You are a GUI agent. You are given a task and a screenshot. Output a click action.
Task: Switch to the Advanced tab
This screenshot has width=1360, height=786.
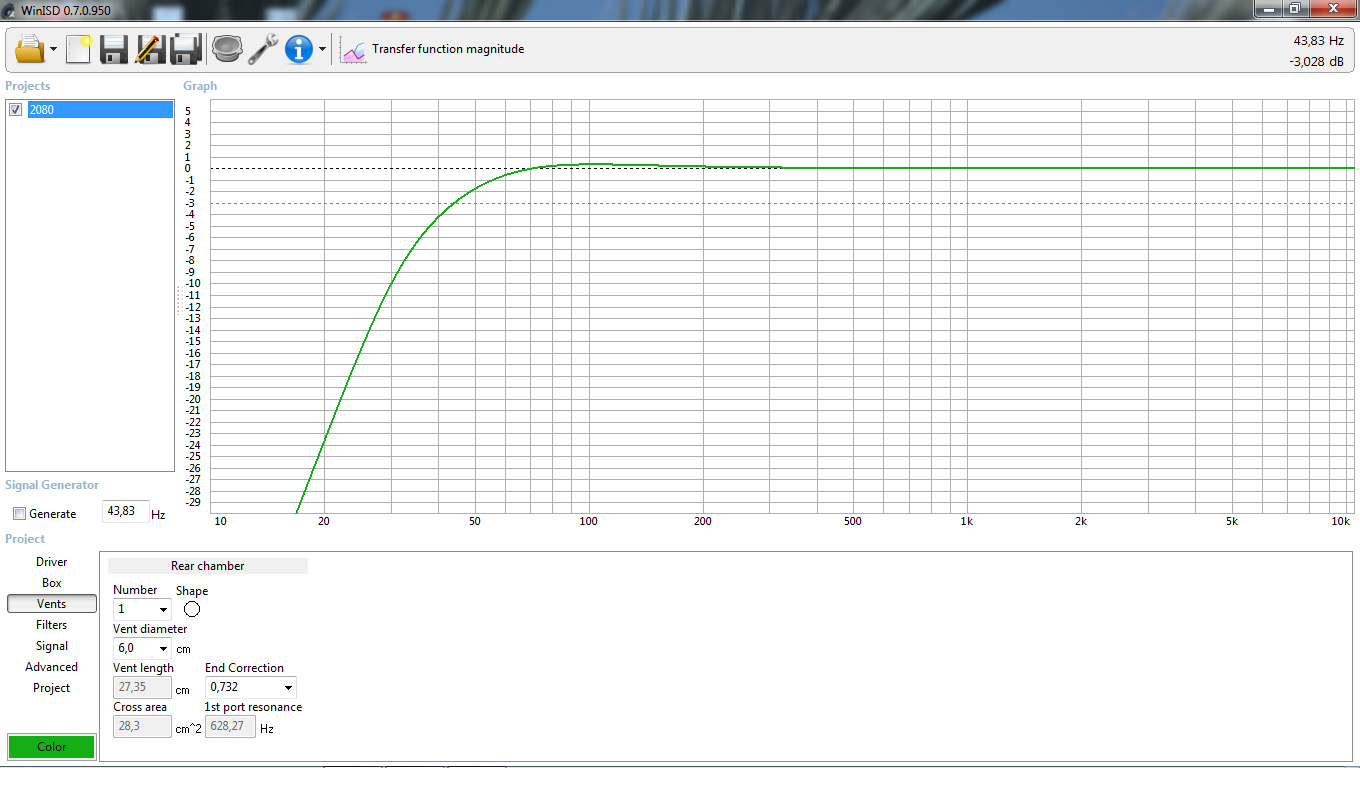click(52, 667)
